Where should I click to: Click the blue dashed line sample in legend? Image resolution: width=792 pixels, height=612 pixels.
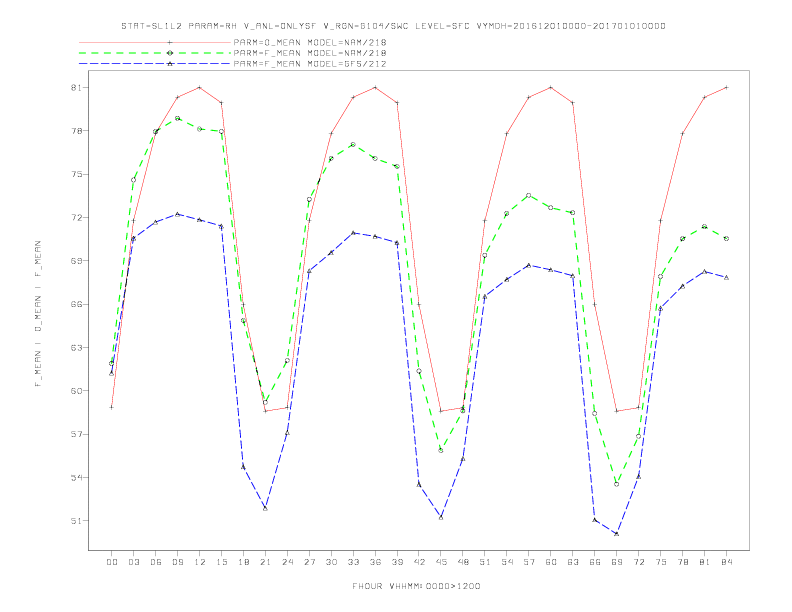point(155,64)
